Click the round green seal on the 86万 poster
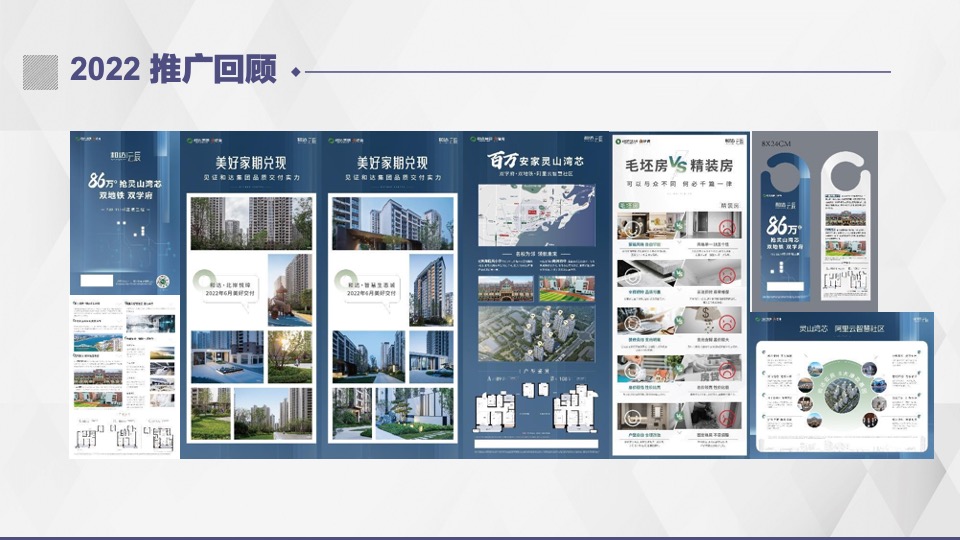 (163, 281)
